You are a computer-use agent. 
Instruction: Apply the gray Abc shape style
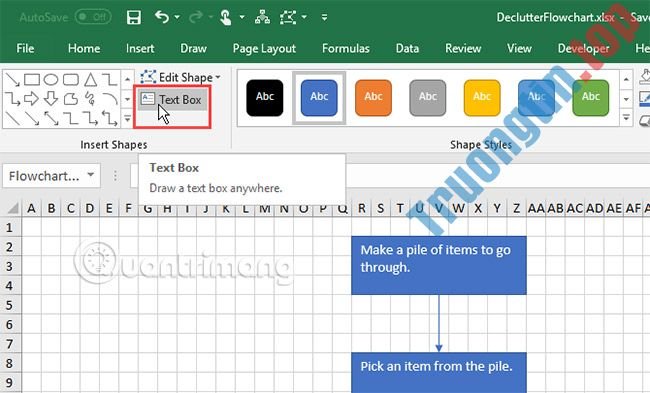(x=427, y=98)
